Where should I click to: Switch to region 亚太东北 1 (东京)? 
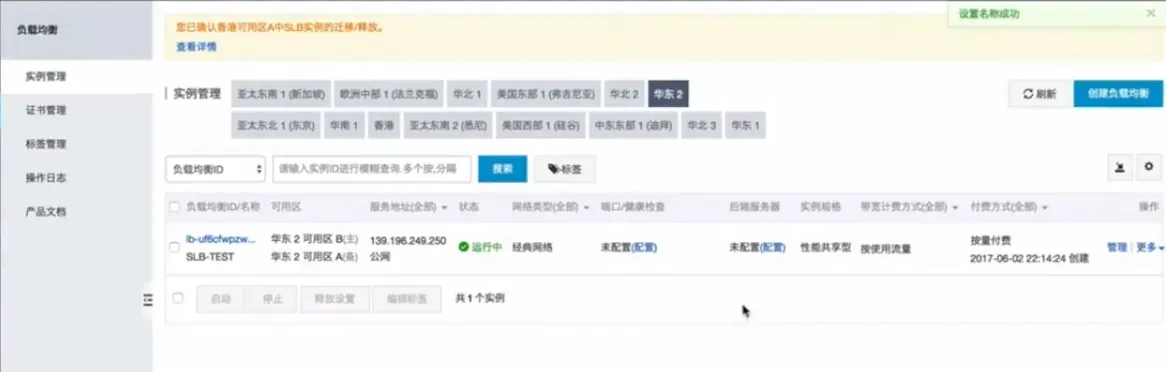pos(276,126)
